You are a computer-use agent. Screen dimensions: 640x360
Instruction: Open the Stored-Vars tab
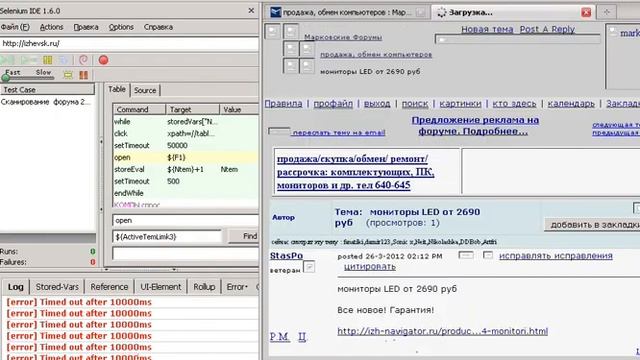pos(57,287)
